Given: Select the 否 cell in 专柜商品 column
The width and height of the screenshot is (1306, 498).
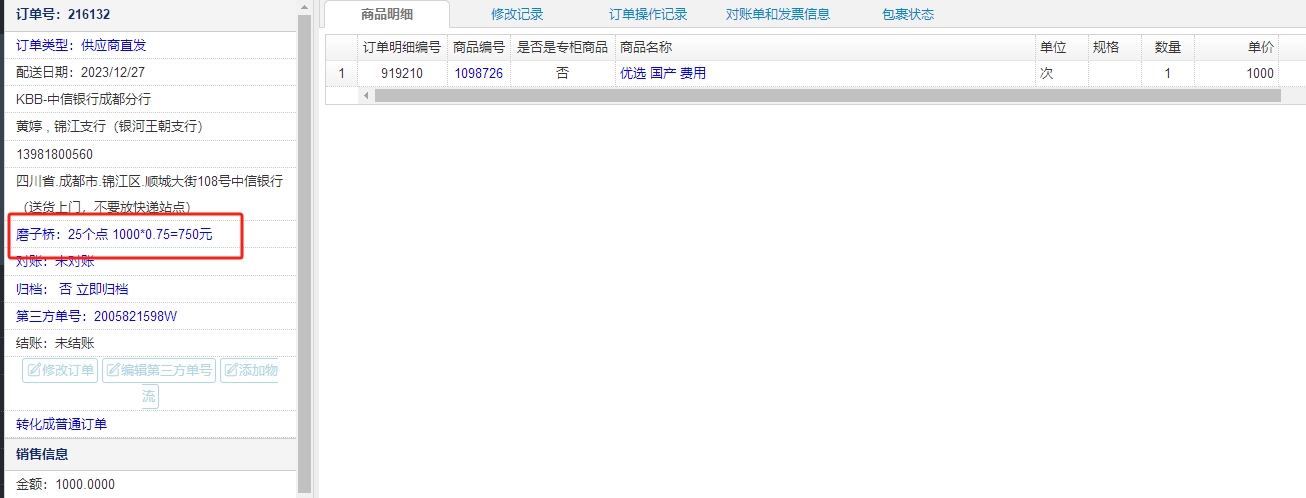Looking at the screenshot, I should point(562,73).
